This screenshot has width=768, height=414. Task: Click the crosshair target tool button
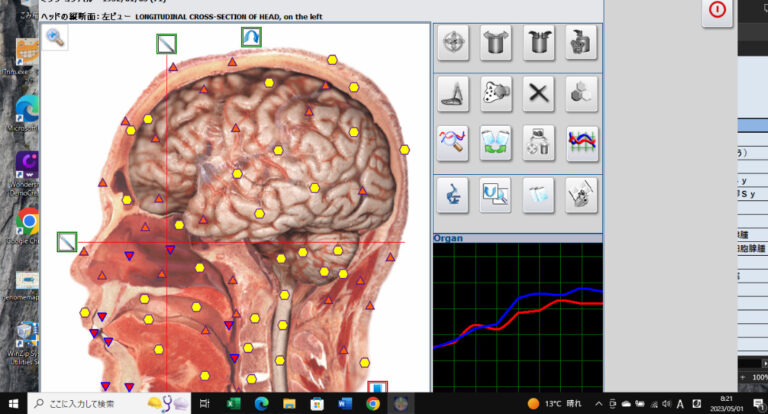pyautogui.click(x=453, y=43)
